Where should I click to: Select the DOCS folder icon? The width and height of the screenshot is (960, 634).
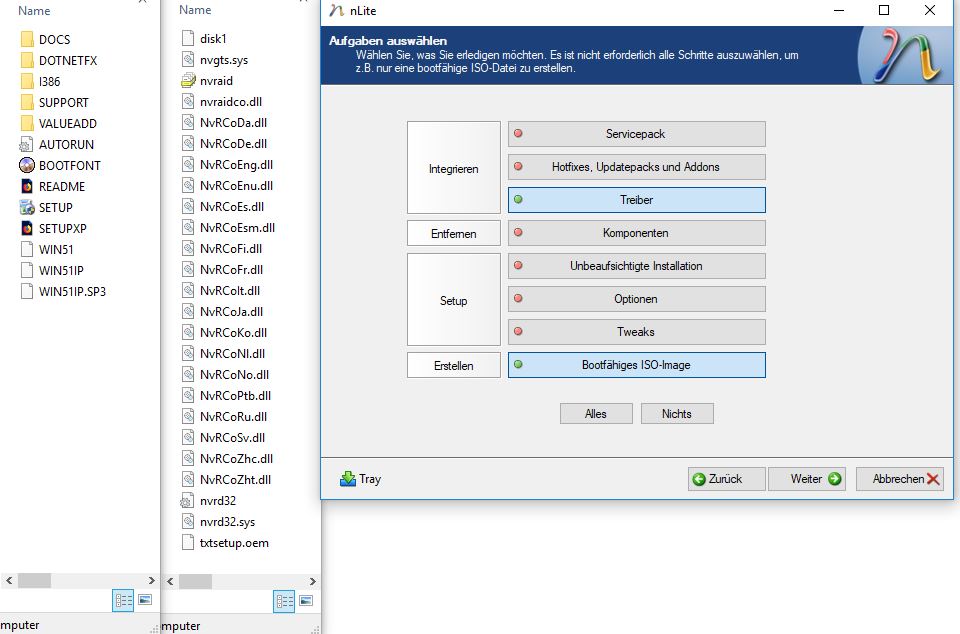point(27,40)
